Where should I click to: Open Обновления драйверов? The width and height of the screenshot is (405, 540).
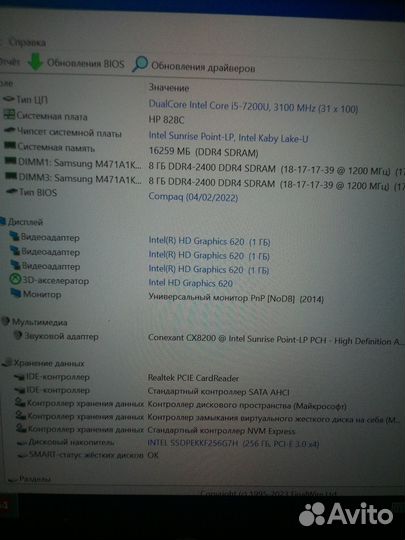(x=203, y=67)
